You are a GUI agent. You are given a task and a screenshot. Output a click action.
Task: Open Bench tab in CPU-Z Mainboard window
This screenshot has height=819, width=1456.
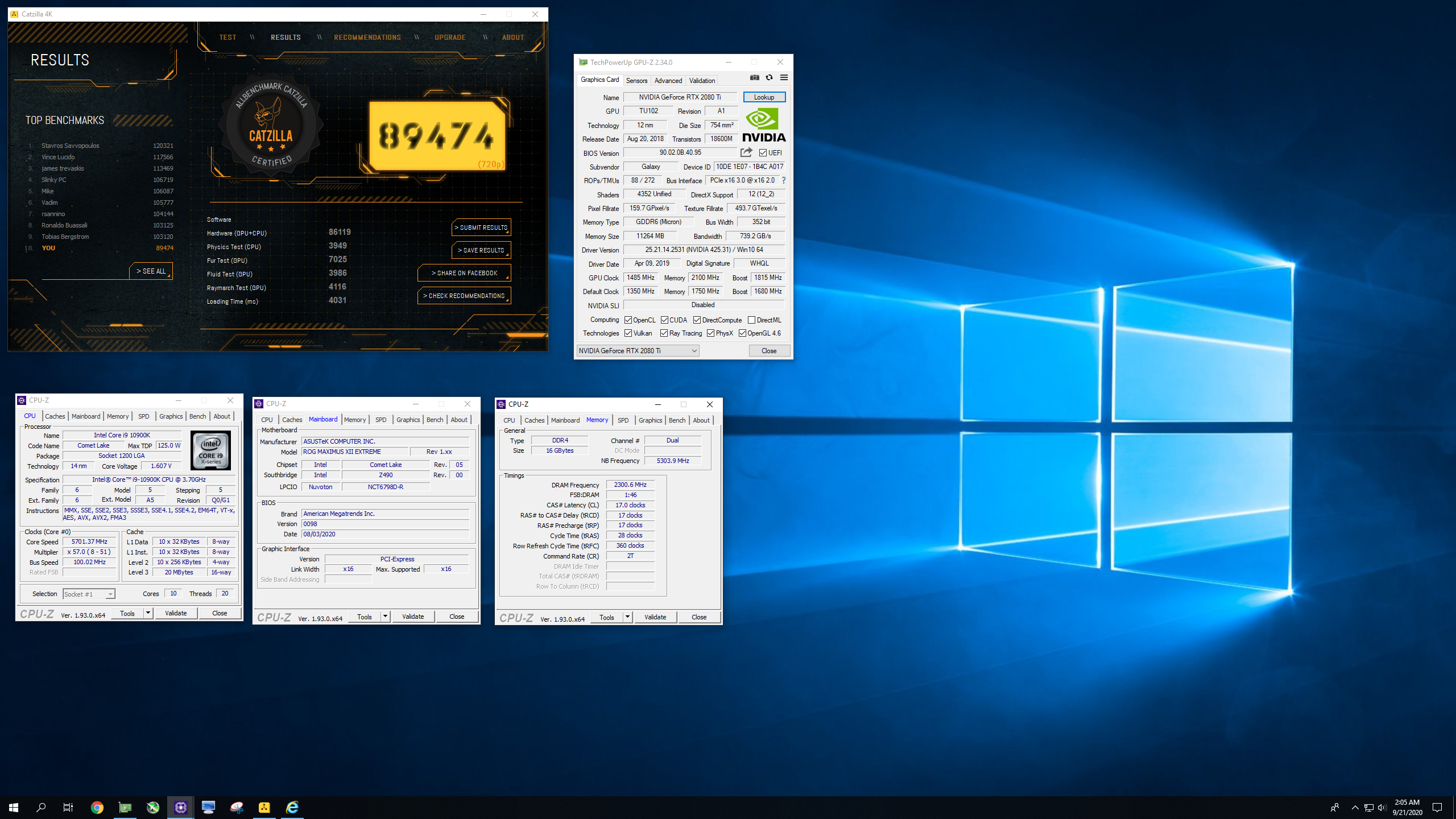coord(435,420)
